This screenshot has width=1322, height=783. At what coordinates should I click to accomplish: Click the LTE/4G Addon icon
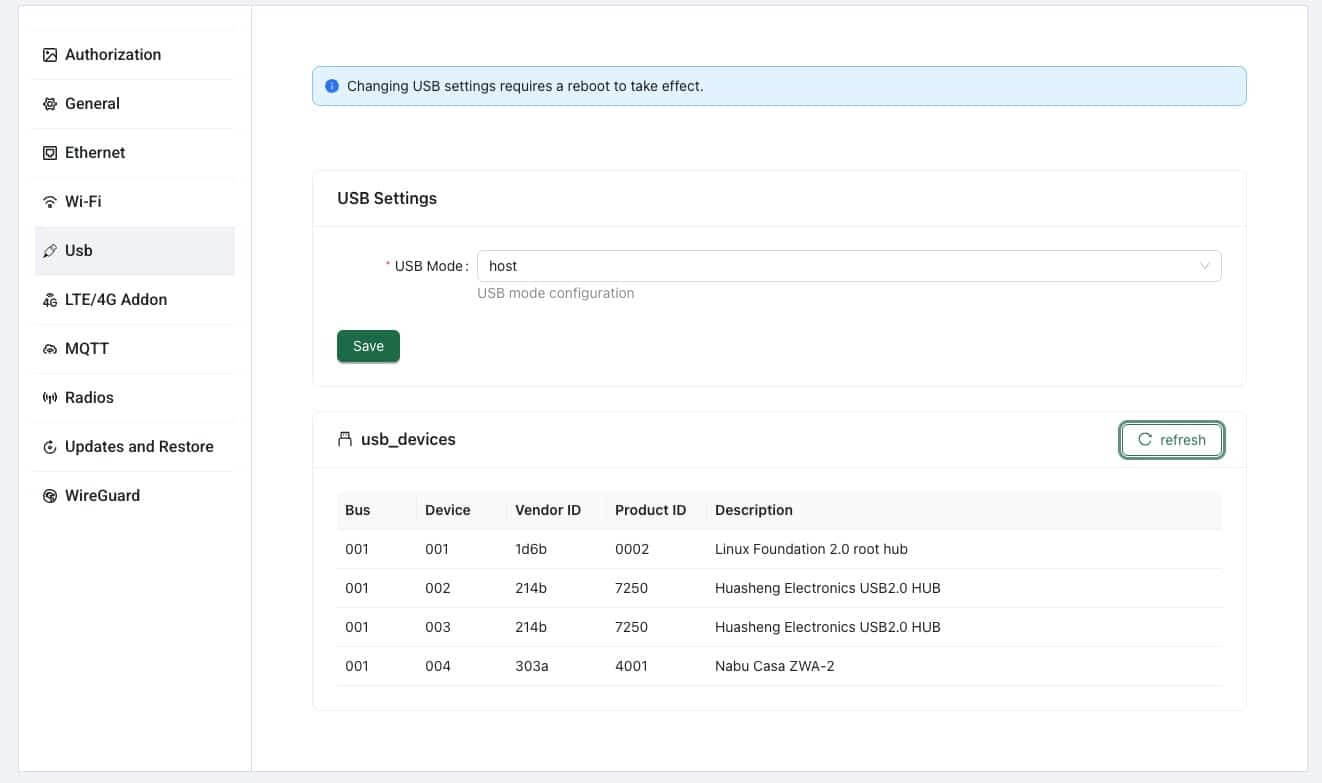50,300
